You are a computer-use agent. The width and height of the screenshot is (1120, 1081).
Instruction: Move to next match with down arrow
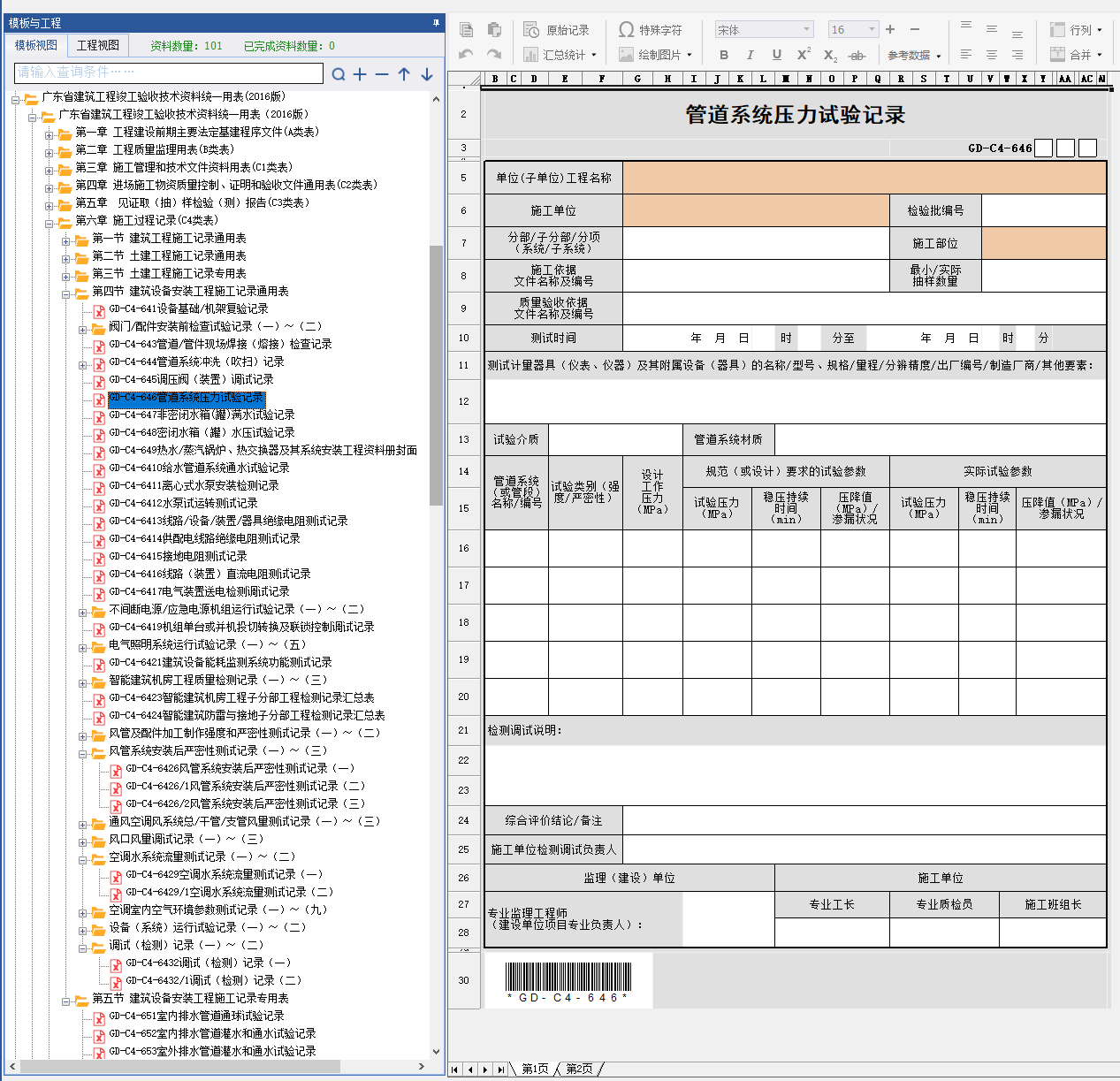click(427, 74)
